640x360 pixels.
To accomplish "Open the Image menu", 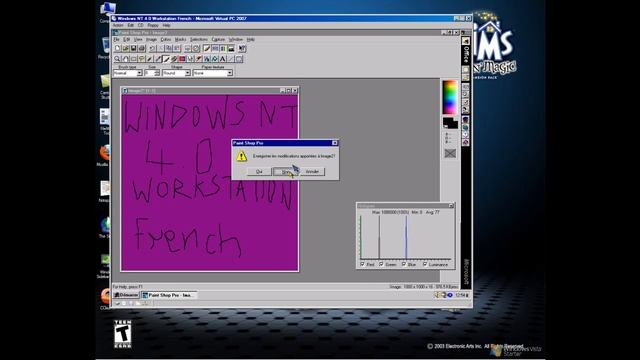I will click(x=151, y=39).
